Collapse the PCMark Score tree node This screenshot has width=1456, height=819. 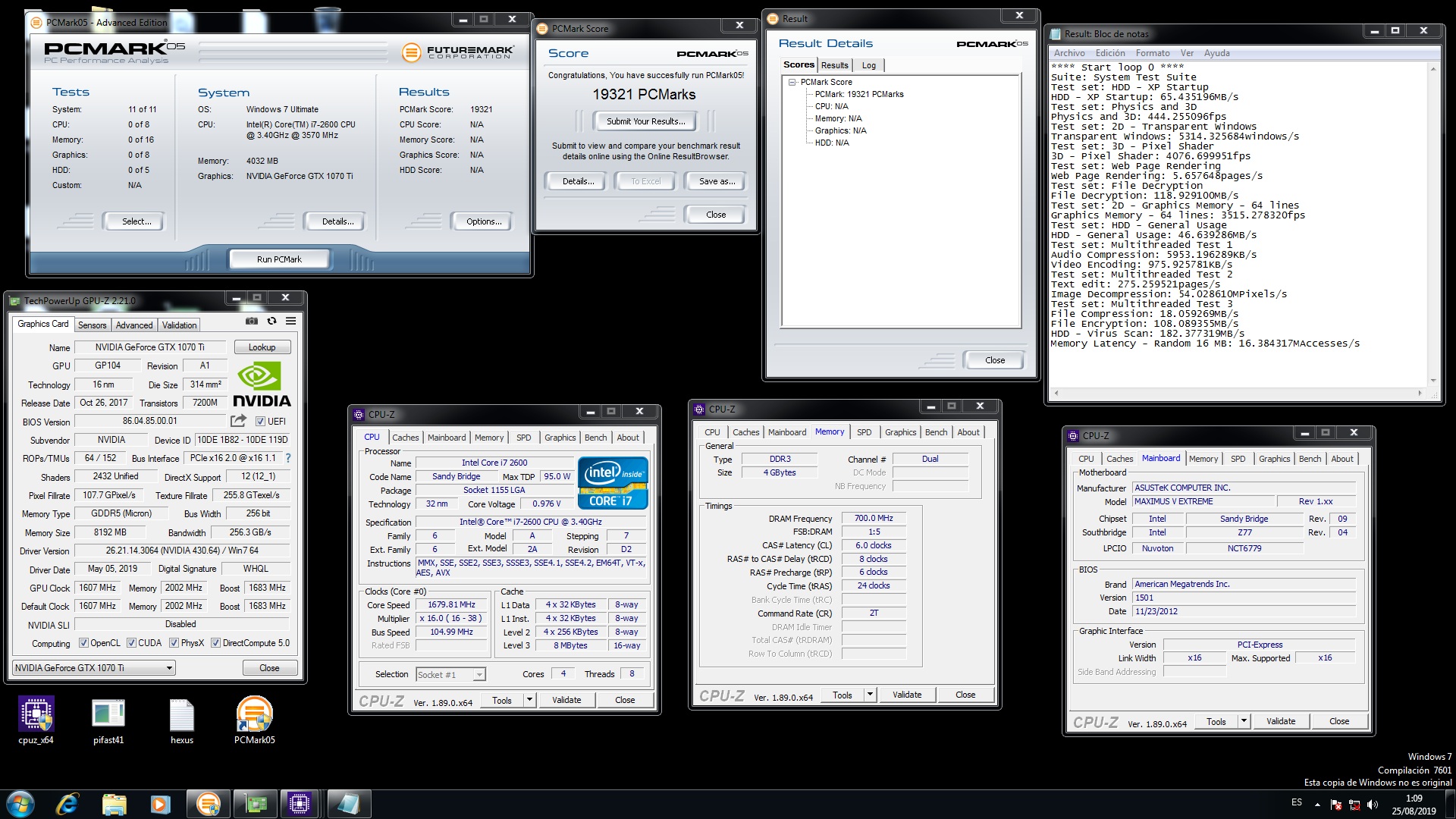tap(792, 82)
